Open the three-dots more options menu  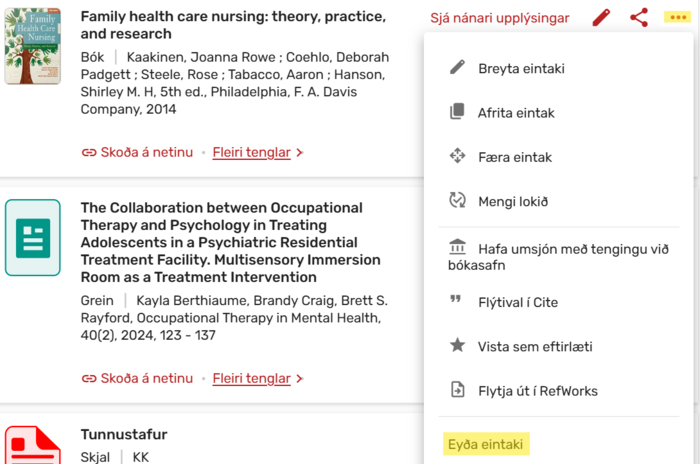coord(675,18)
